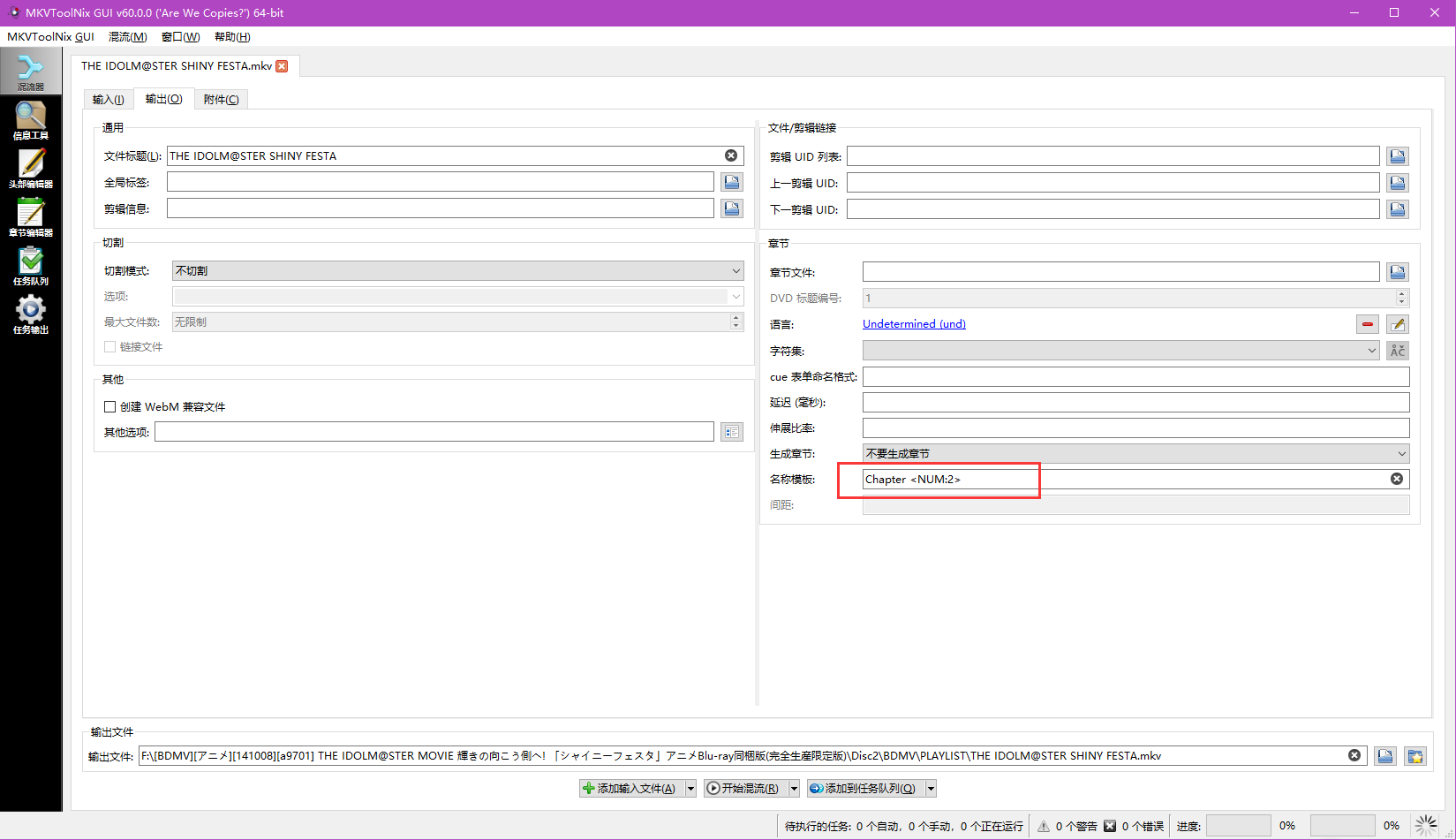Browse button for next segment UID (下一剪辑 UID)
Screen dimensions: 1456x840
[1398, 209]
